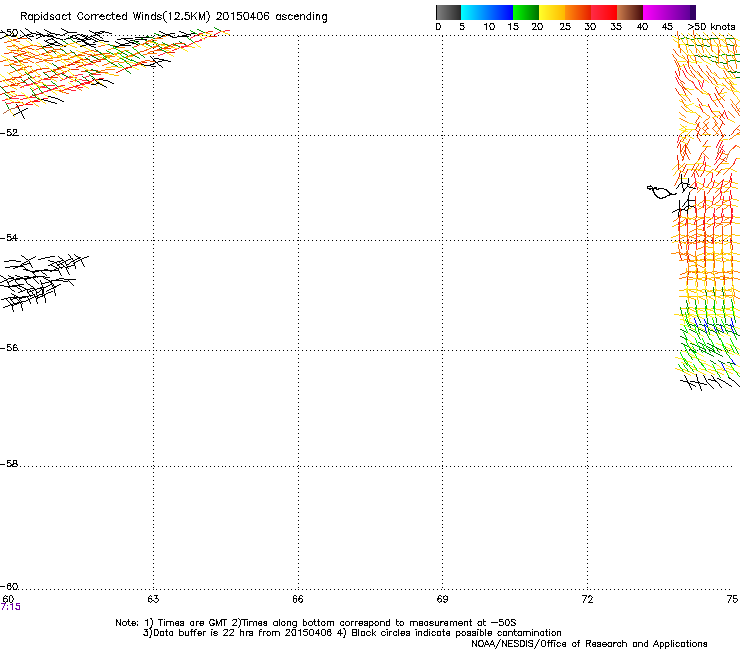The width and height of the screenshot is (740, 650).
Task: Click the longitude label '69'
Action: pos(442,599)
